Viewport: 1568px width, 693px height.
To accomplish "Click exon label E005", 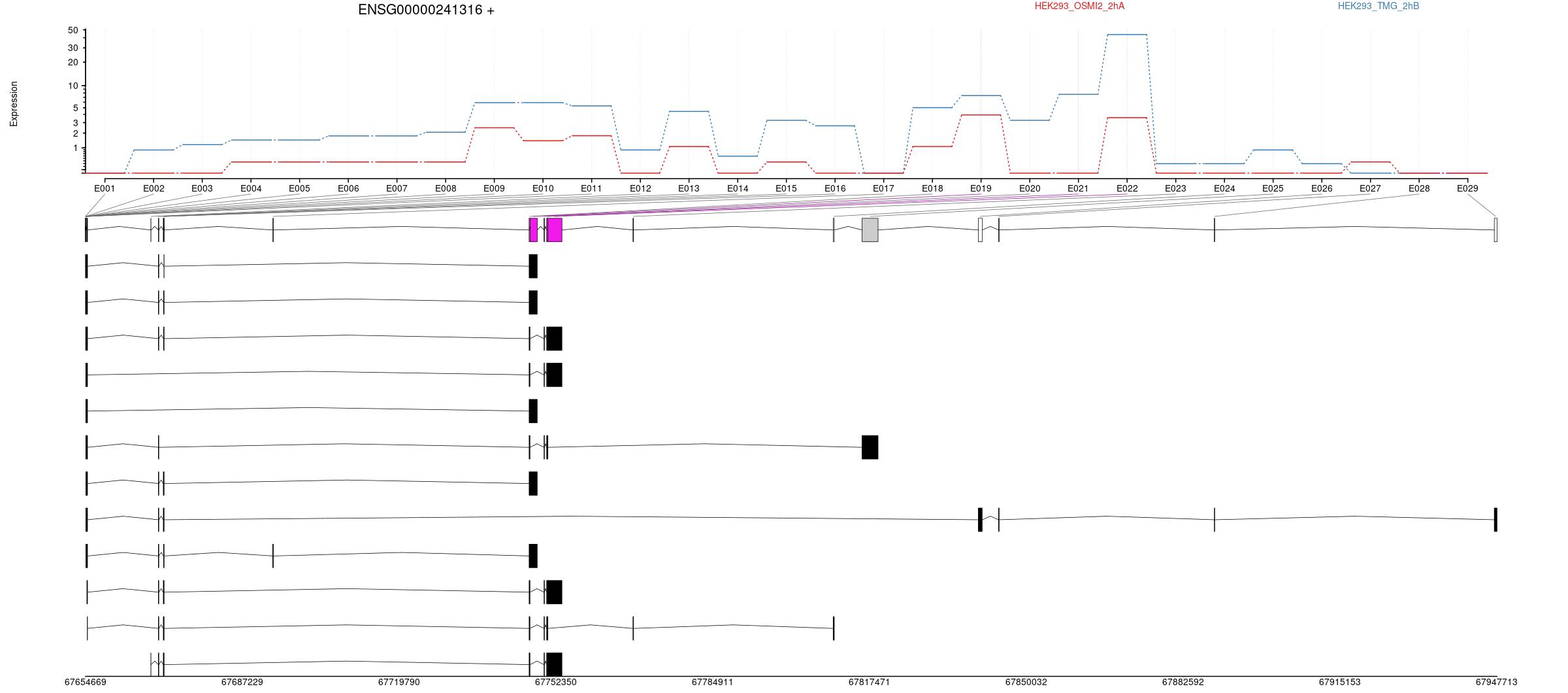I will pyautogui.click(x=299, y=188).
